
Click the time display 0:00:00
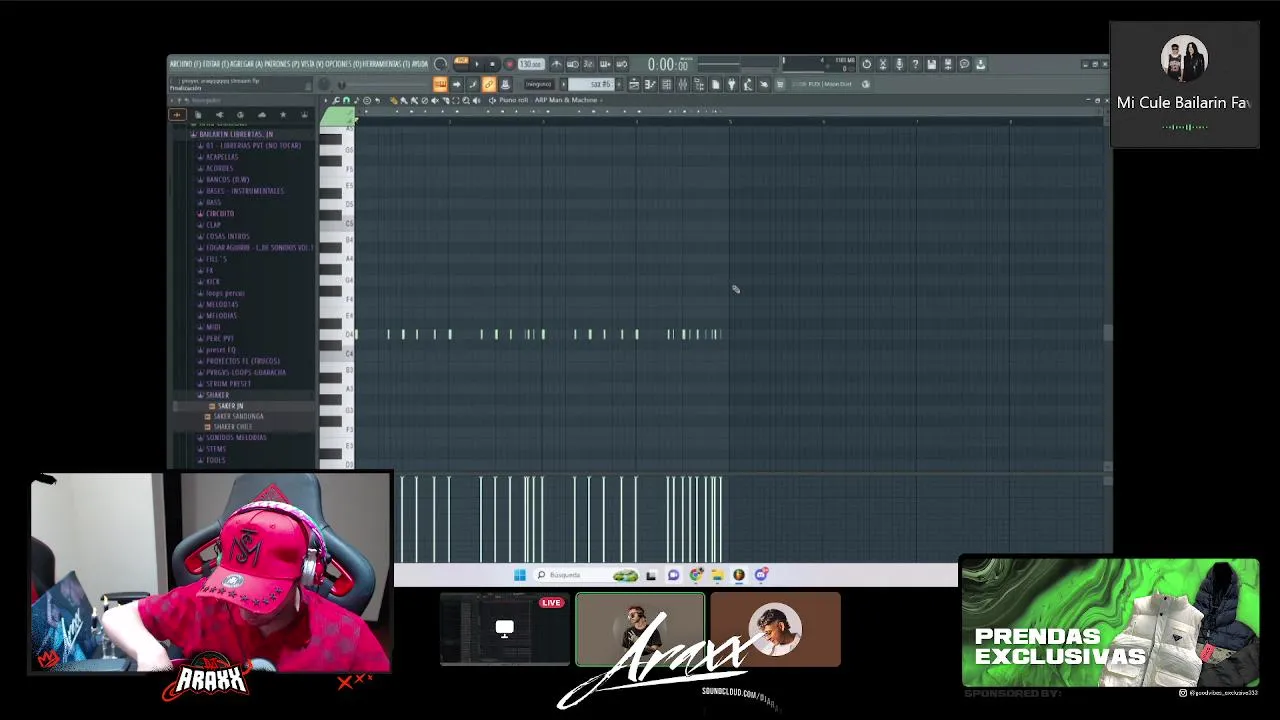[668, 65]
